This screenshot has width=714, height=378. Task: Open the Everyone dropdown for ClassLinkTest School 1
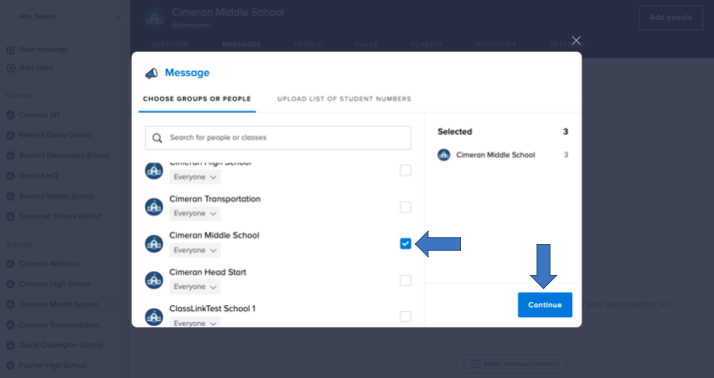tap(195, 322)
